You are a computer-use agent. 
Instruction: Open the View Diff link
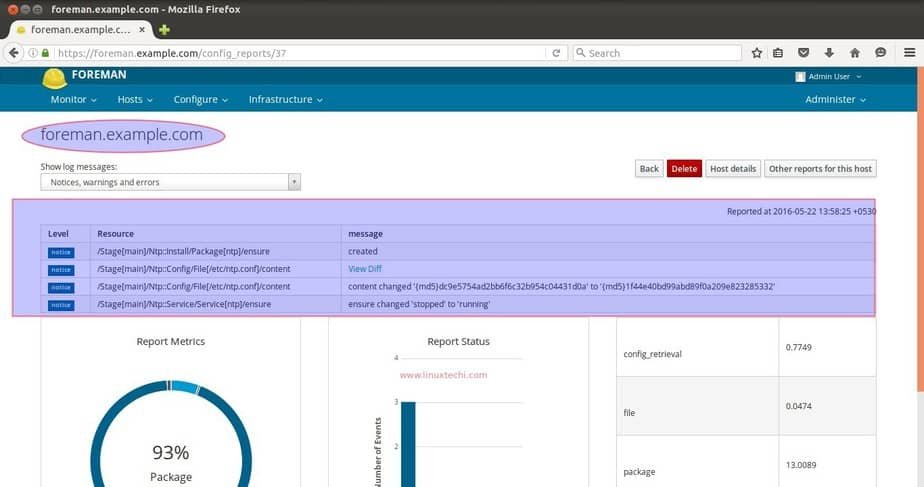(365, 269)
